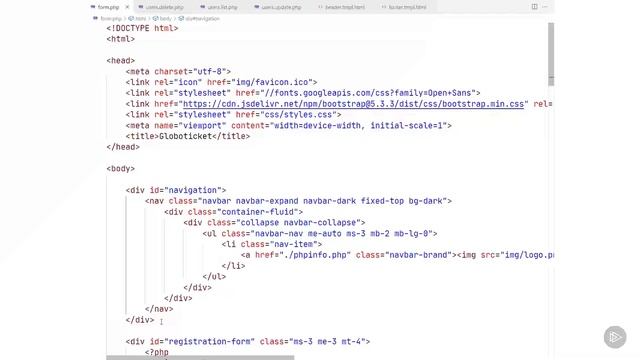This screenshot has width=640, height=360.
Task: Click the horizontal scrollbar at bottom
Action: [200, 358]
